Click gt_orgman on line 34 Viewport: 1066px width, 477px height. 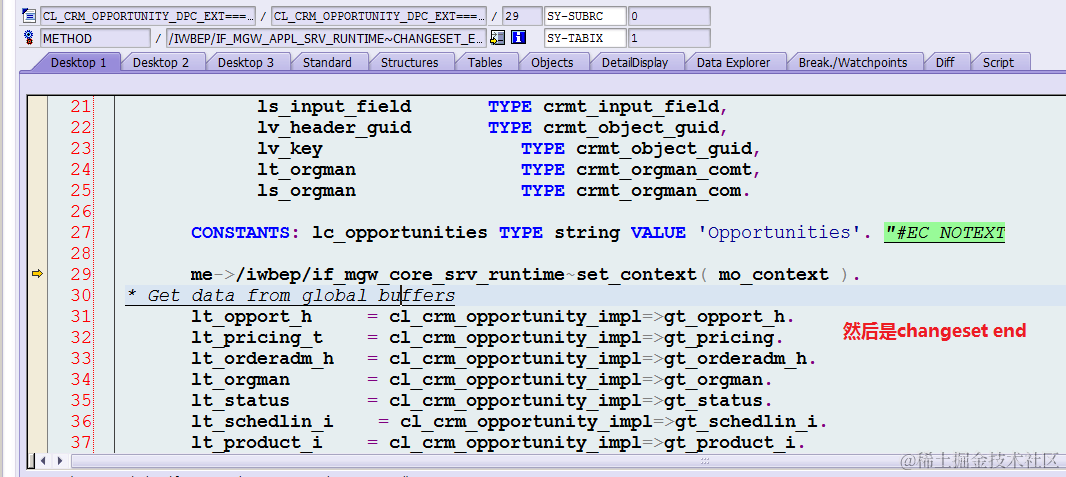point(713,381)
